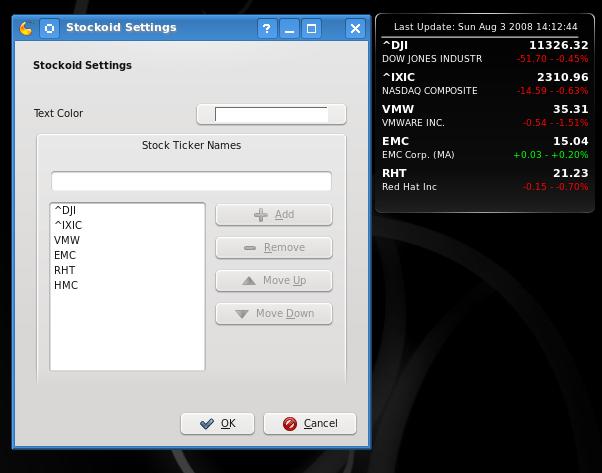Click the Move Up button
Screen dimensions: 602x473
[x=274, y=281]
